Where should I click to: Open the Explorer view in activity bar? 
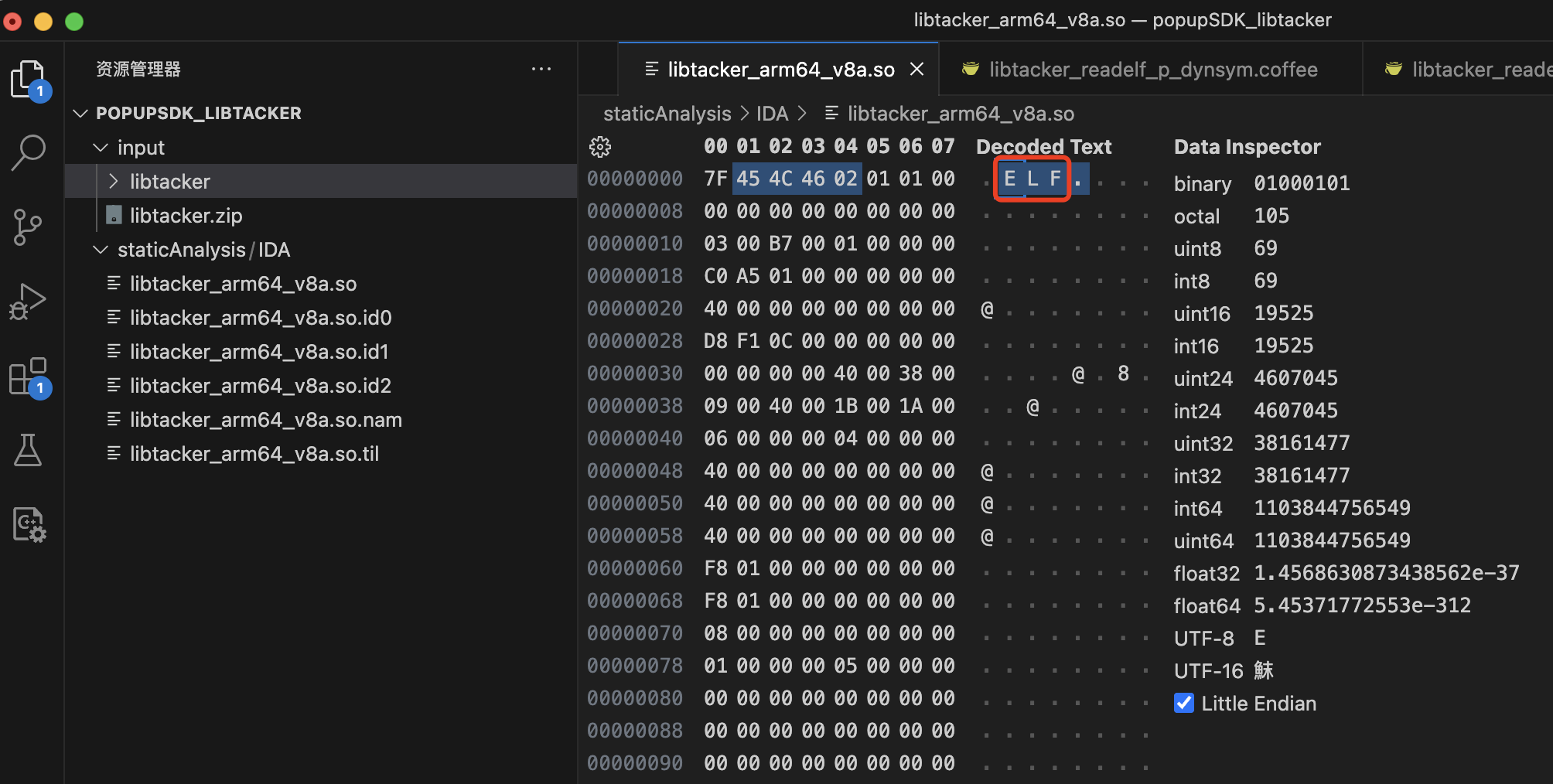[29, 80]
